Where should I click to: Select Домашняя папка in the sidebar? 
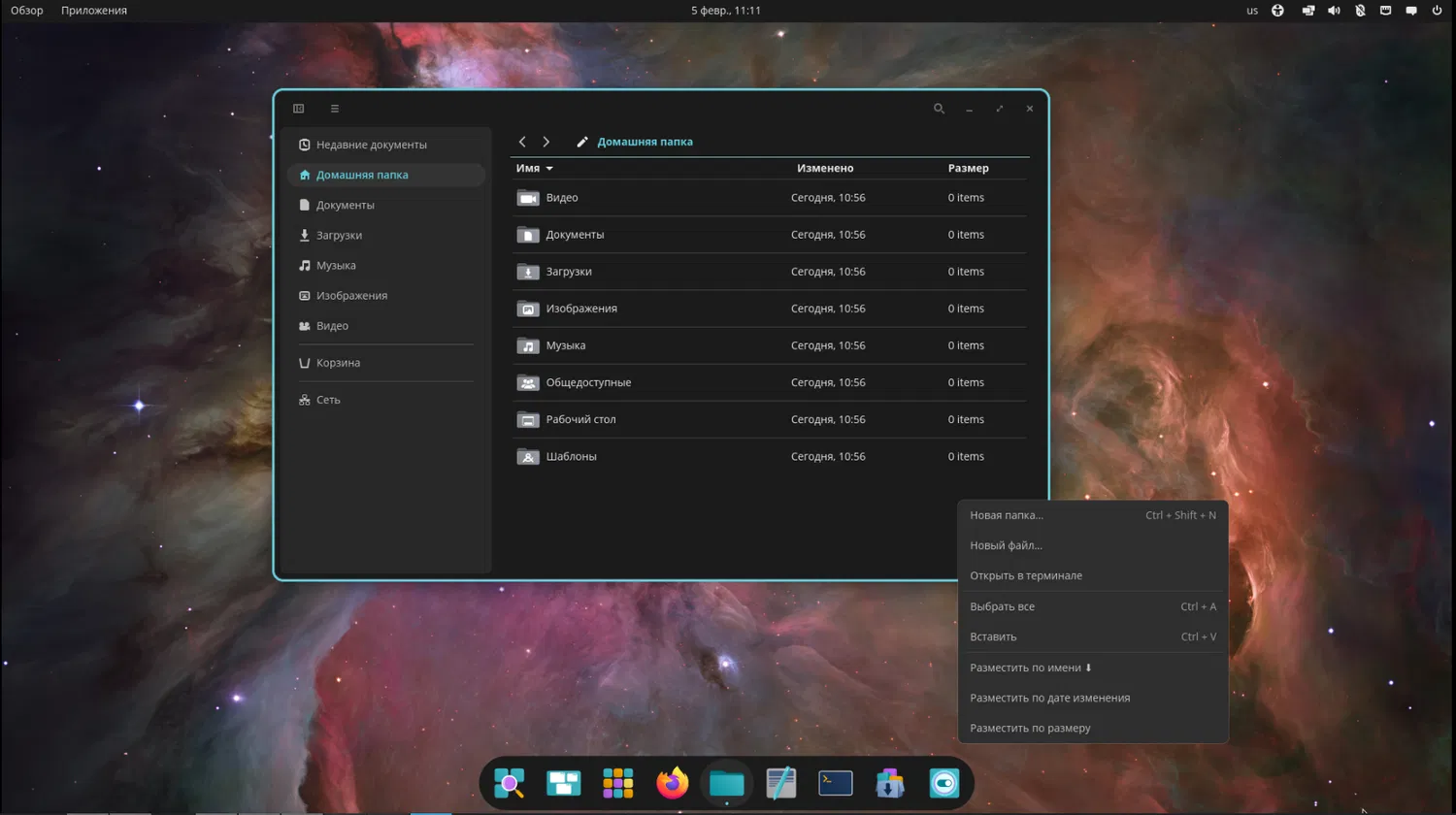(386, 175)
